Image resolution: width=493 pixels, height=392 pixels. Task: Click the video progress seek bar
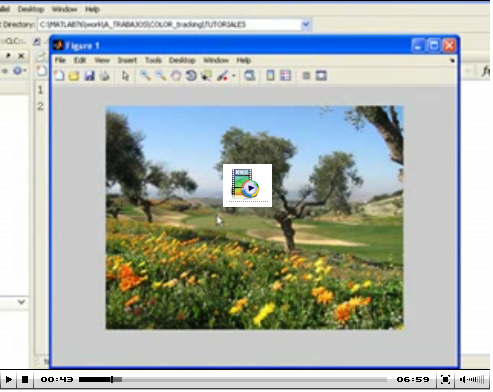pyautogui.click(x=233, y=379)
